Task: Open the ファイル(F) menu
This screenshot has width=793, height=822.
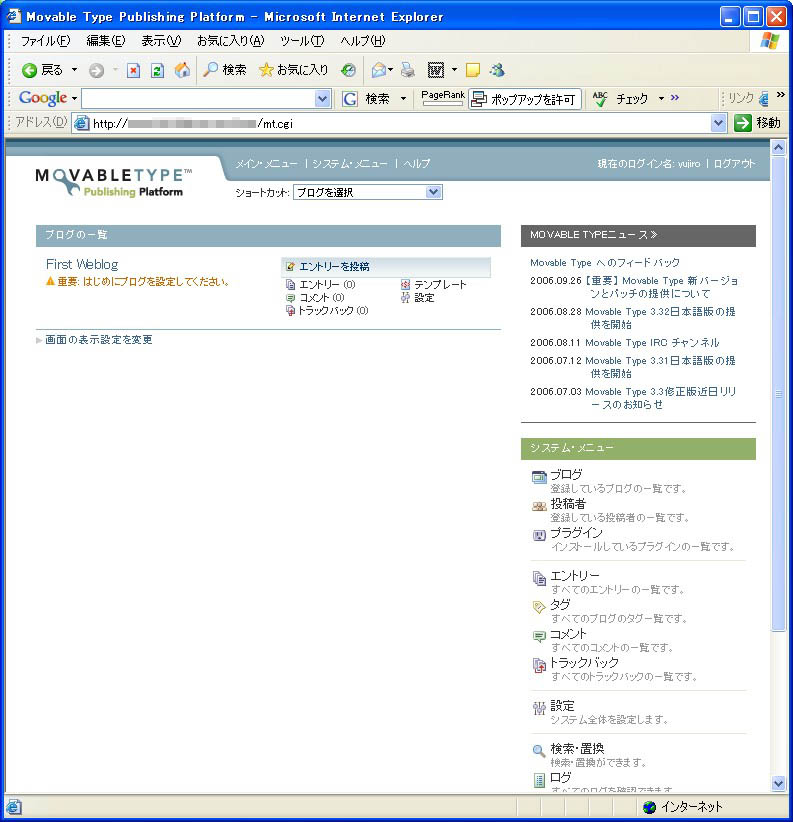Action: tap(45, 41)
